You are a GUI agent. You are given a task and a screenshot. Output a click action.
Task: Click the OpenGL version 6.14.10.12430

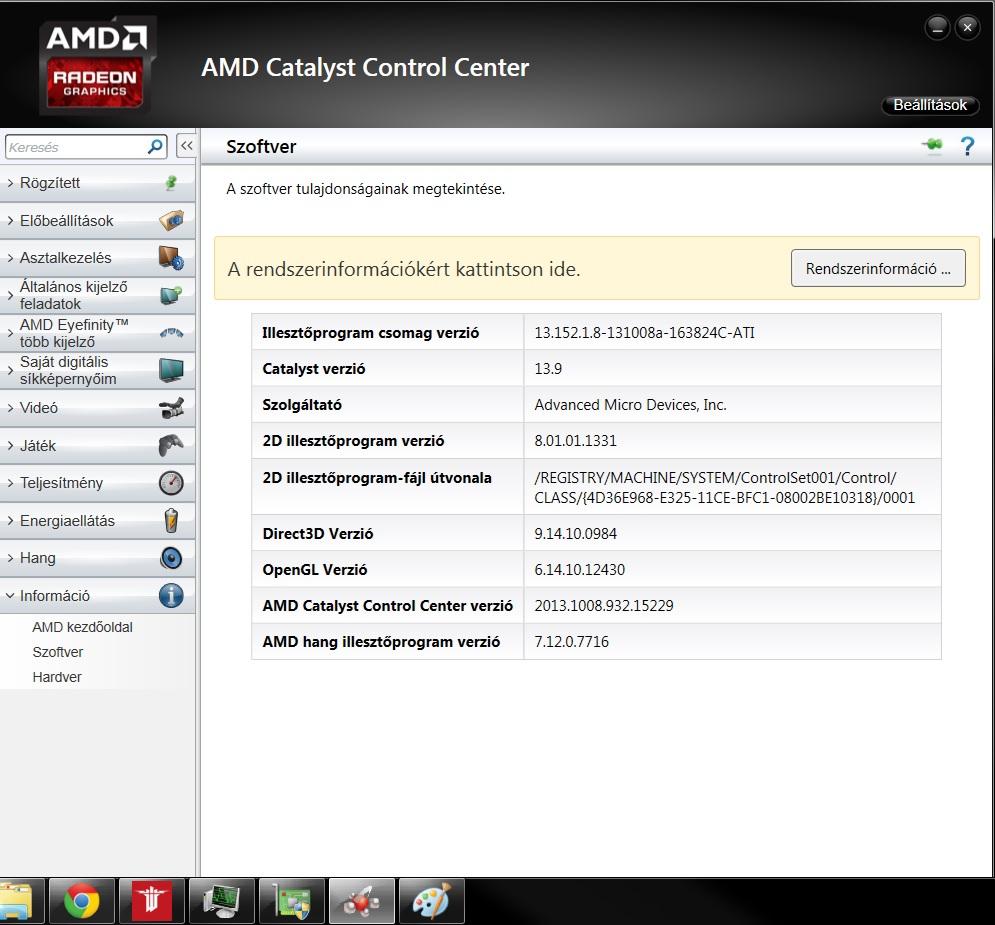[579, 570]
